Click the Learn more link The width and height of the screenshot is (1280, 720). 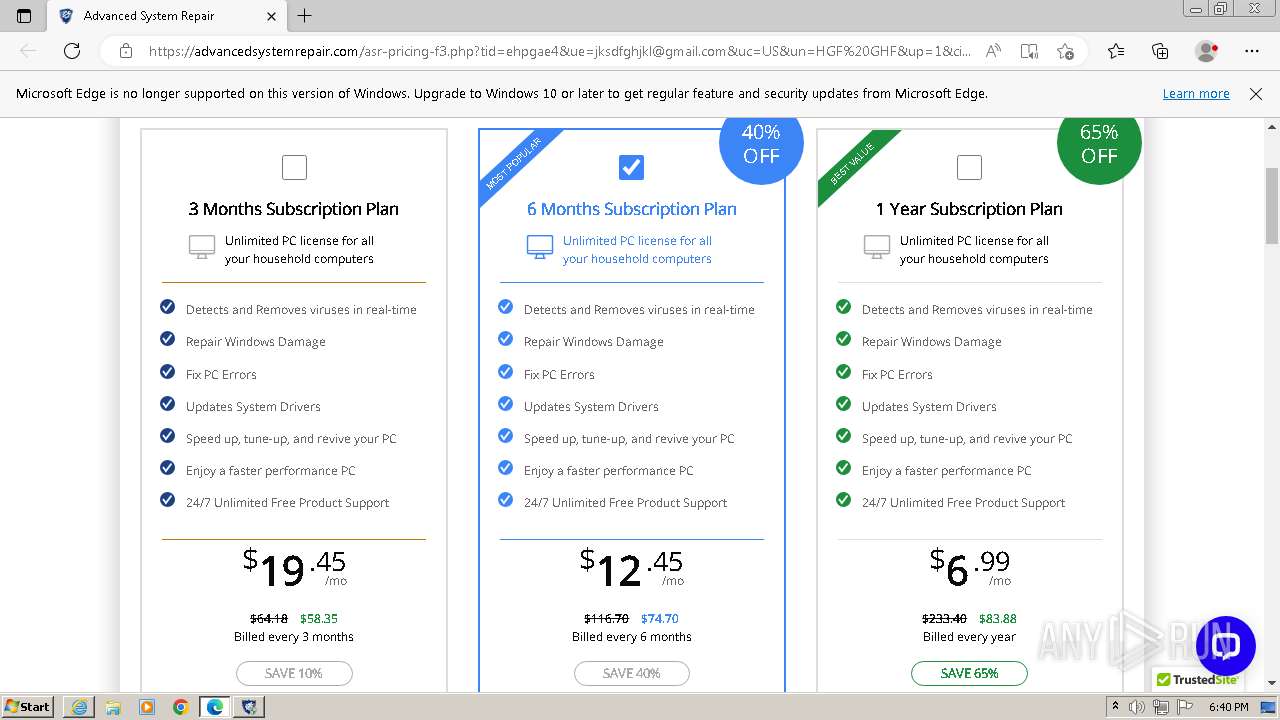tap(1195, 94)
